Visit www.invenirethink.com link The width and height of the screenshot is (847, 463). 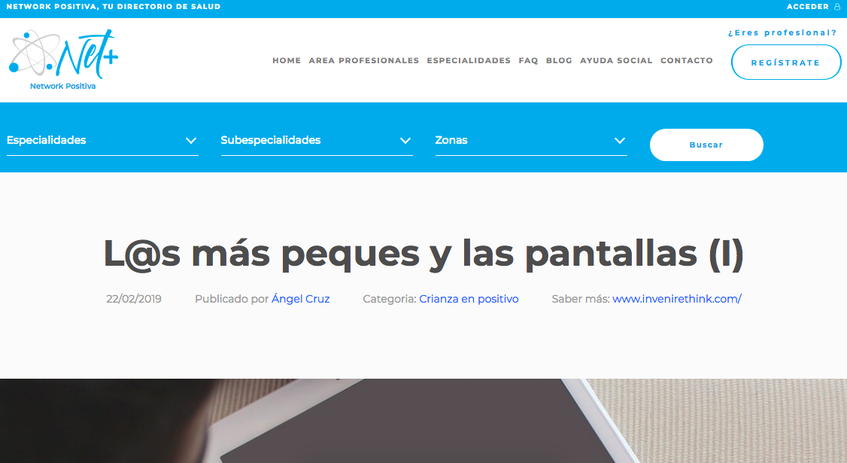coord(677,299)
